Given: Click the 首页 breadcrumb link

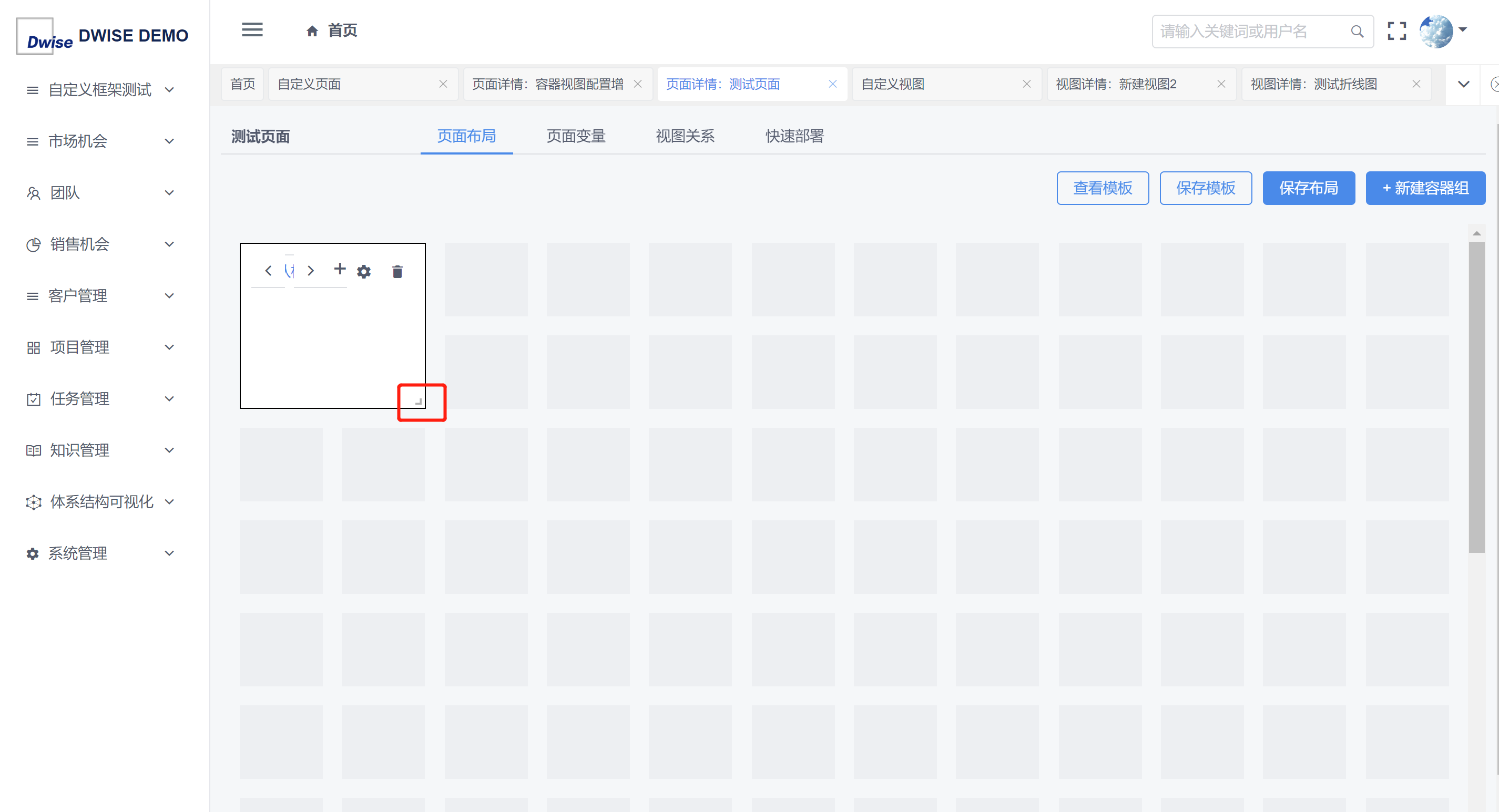Looking at the screenshot, I should 343,31.
